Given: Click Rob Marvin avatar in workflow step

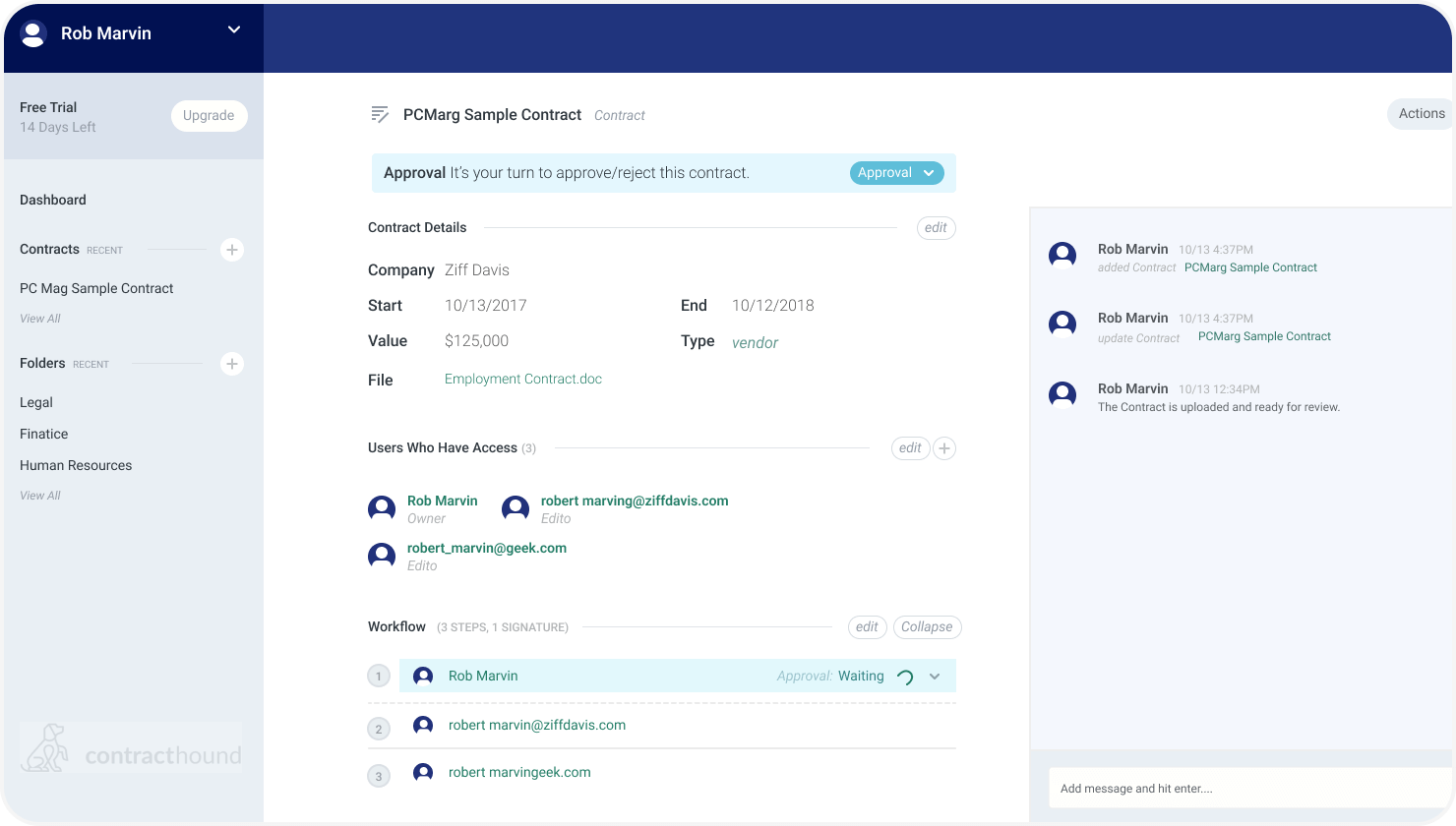Looking at the screenshot, I should point(423,676).
